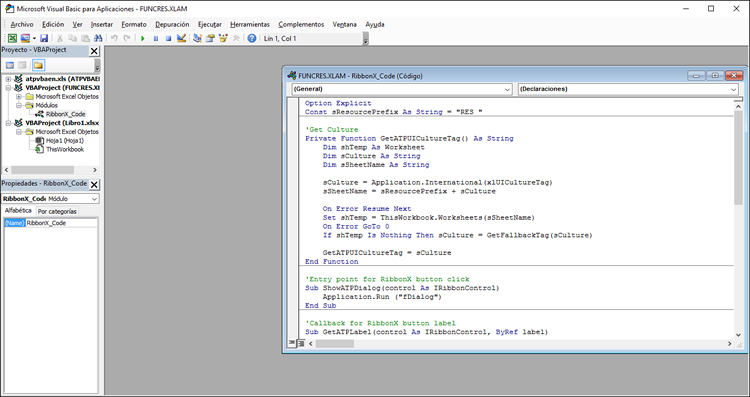Open the Project Explorer toolbar icon

198,38
